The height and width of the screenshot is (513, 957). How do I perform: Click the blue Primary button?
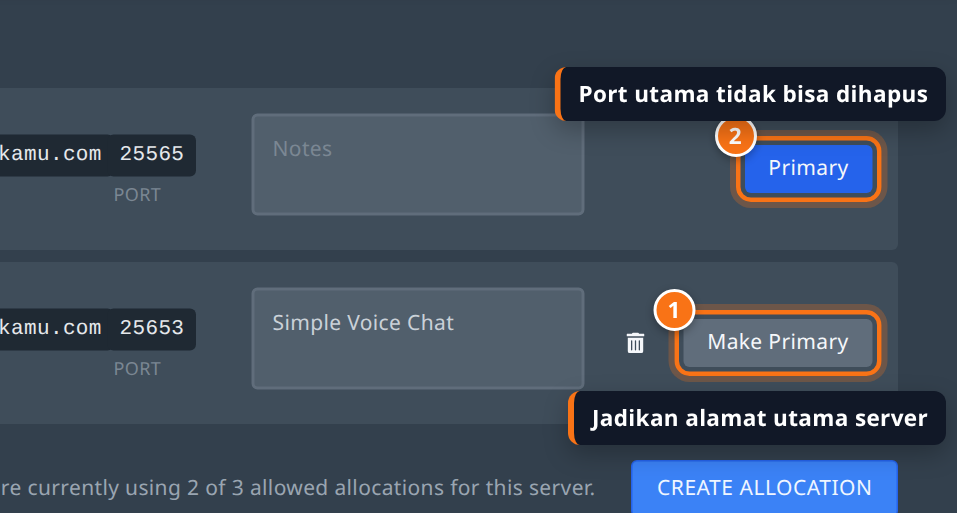point(808,168)
